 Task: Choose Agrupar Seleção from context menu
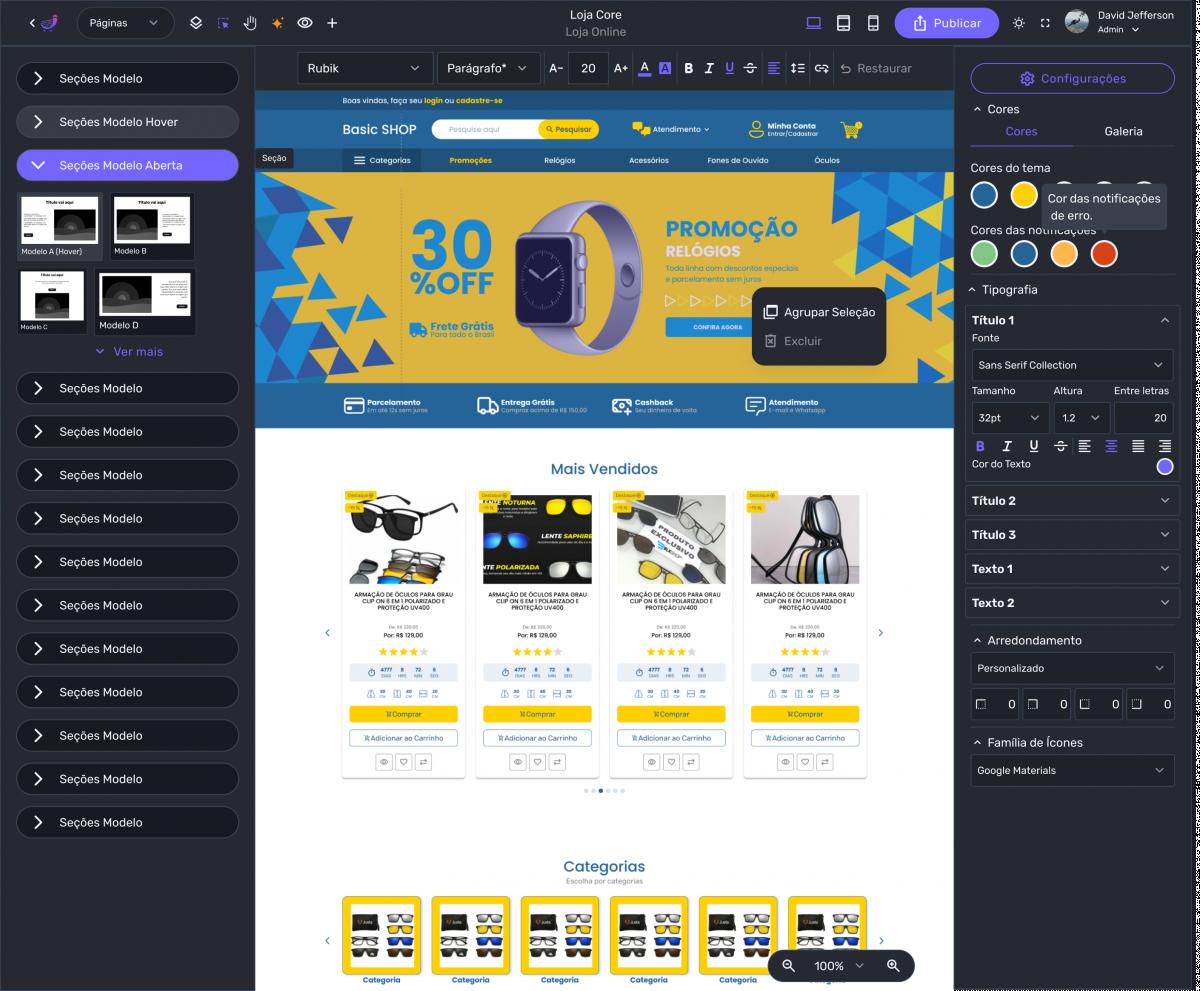coord(819,312)
